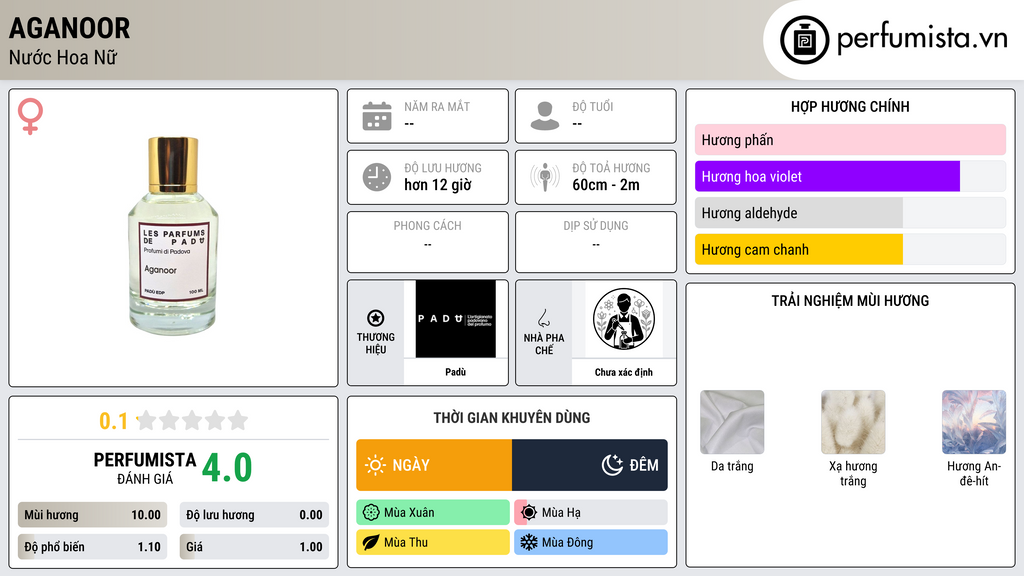Open the perfumer illustration image
This screenshot has width=1024, height=576.
[x=624, y=319]
